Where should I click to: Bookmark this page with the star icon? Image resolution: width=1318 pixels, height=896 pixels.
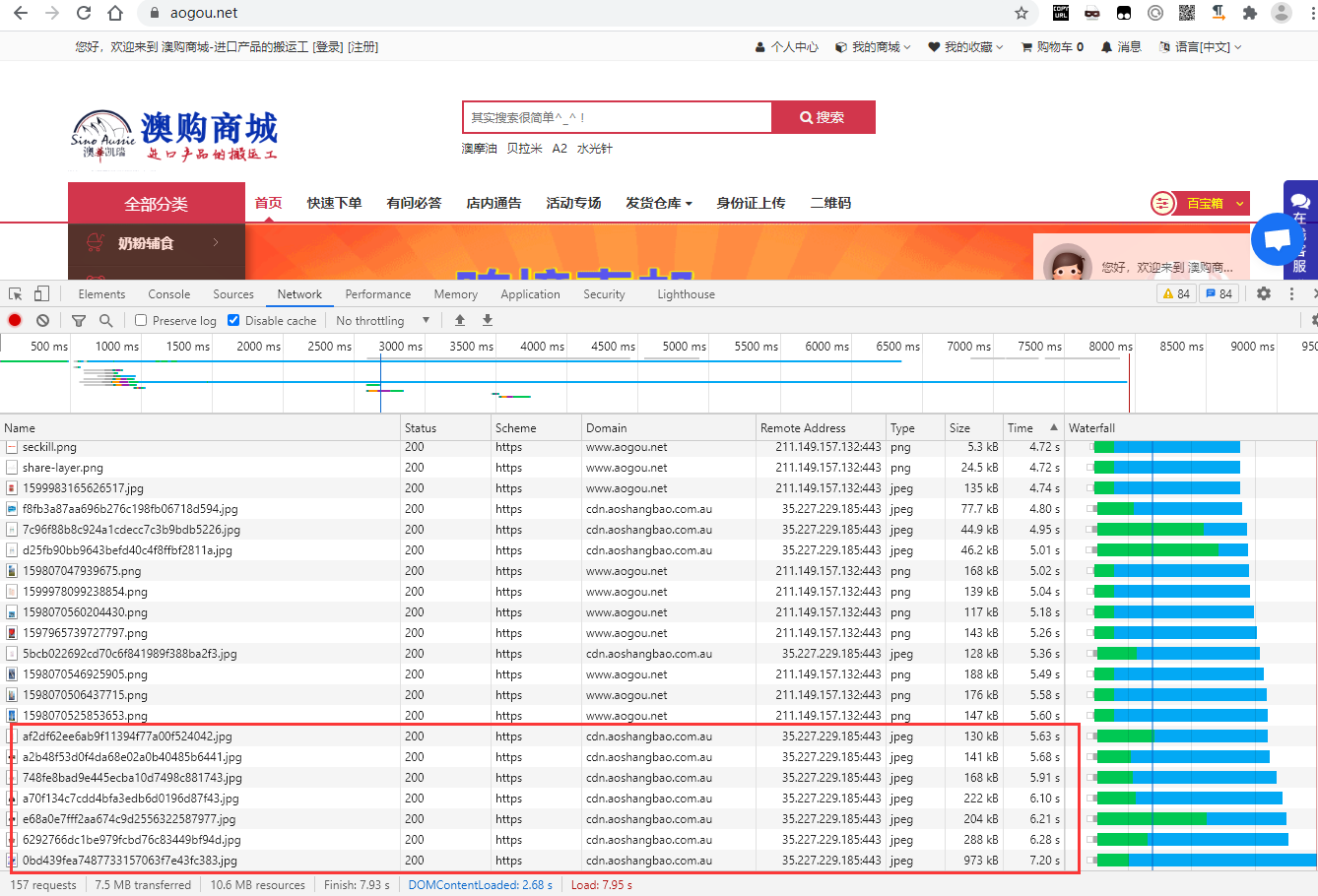(1021, 13)
